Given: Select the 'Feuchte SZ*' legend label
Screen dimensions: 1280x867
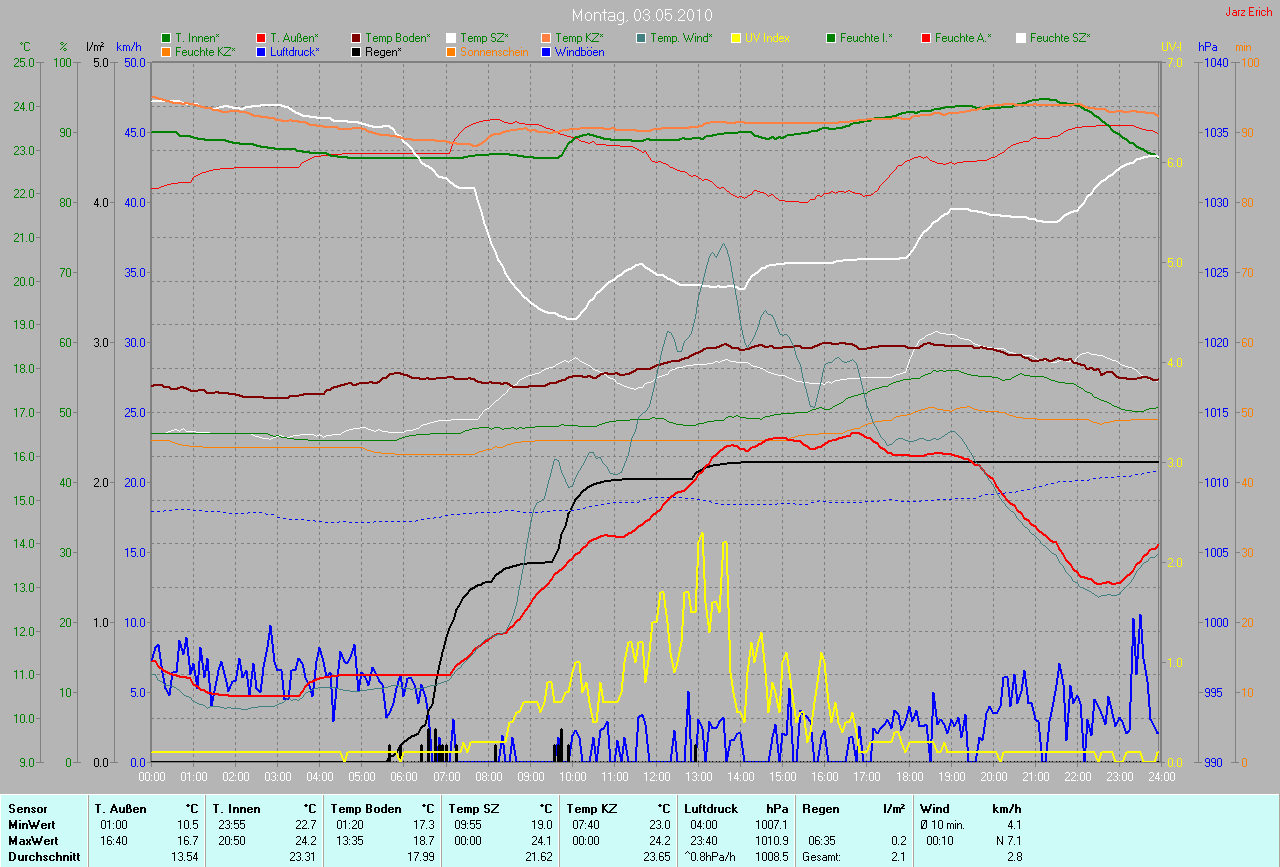Looking at the screenshot, I should [1060, 38].
